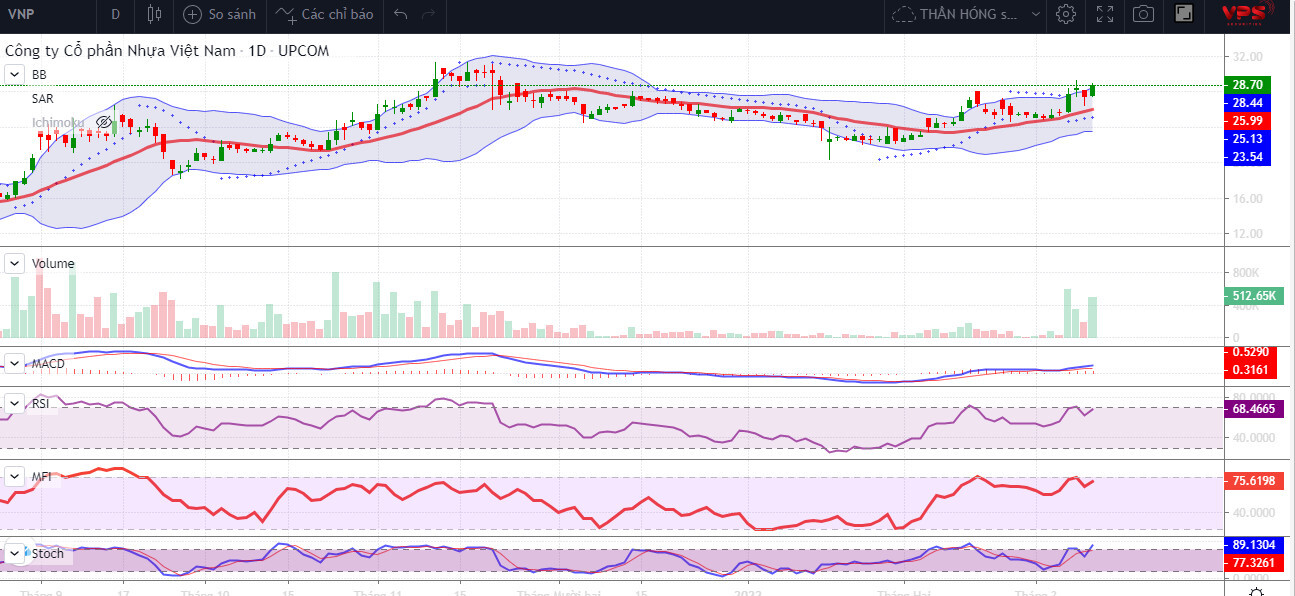Click the chart title Công ty Cổ phần Nhựa Việt Nam
Image resolution: width=1295 pixels, height=596 pixels.
121,50
